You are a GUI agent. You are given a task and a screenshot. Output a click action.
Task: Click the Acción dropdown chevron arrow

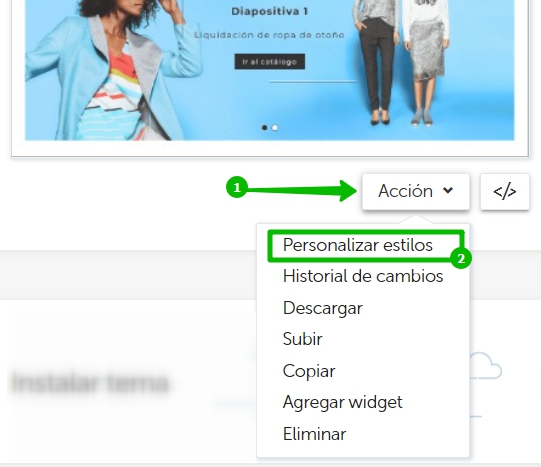coord(448,190)
